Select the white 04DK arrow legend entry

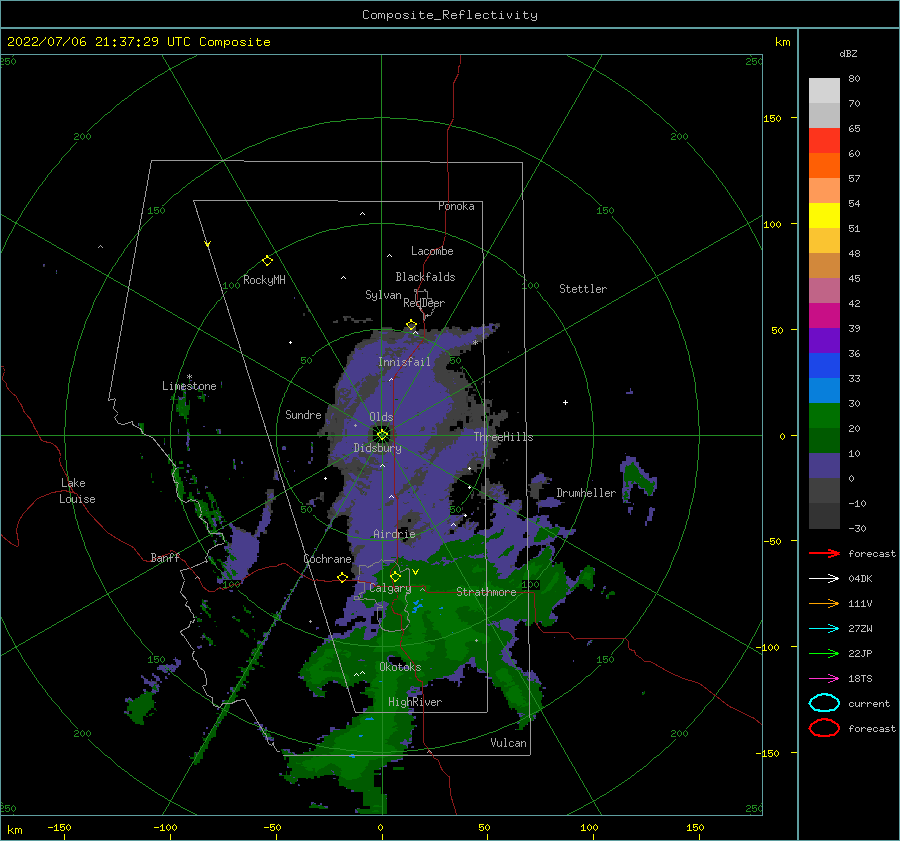824,578
